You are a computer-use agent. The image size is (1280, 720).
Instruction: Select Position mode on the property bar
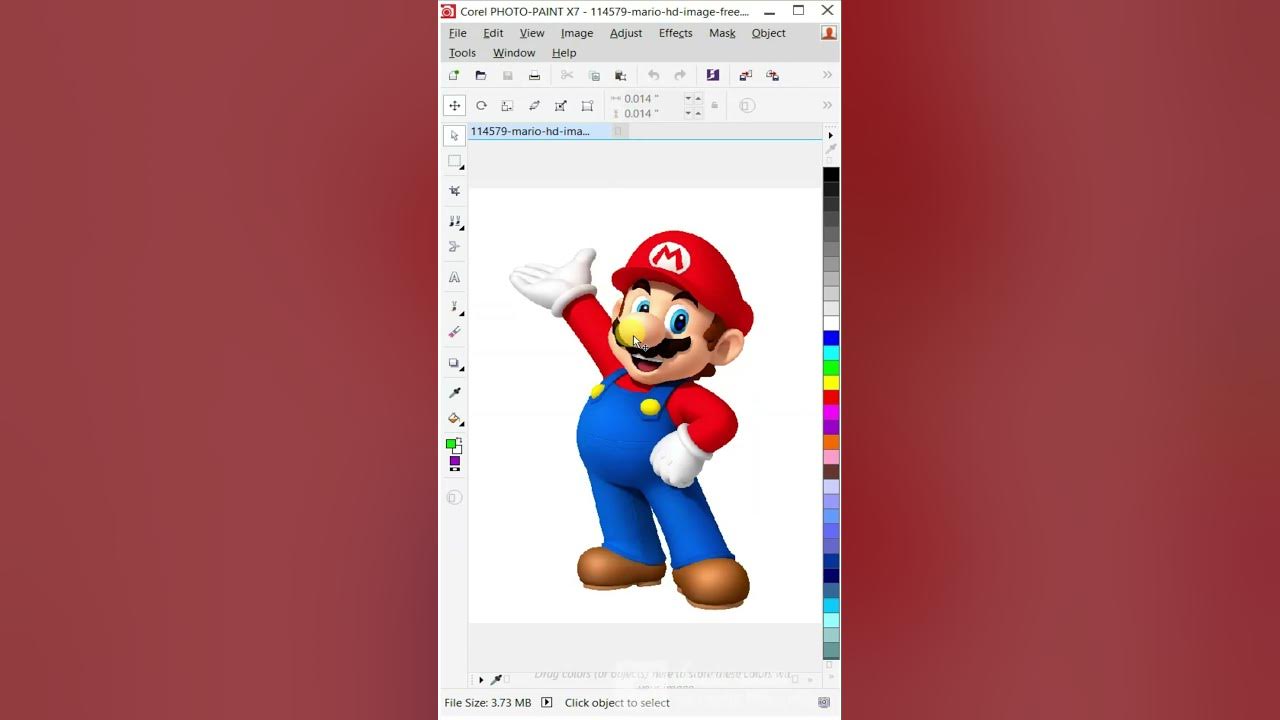click(x=454, y=105)
